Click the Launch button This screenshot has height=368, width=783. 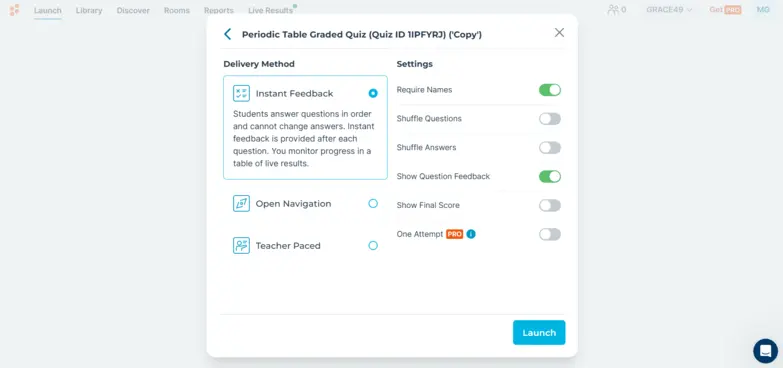[539, 333]
